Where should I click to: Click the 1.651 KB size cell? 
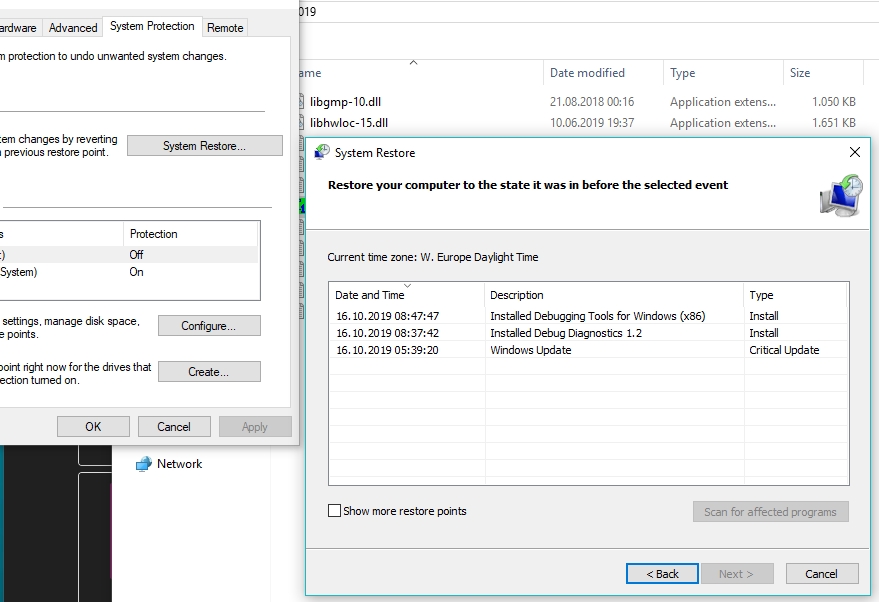tap(834, 123)
